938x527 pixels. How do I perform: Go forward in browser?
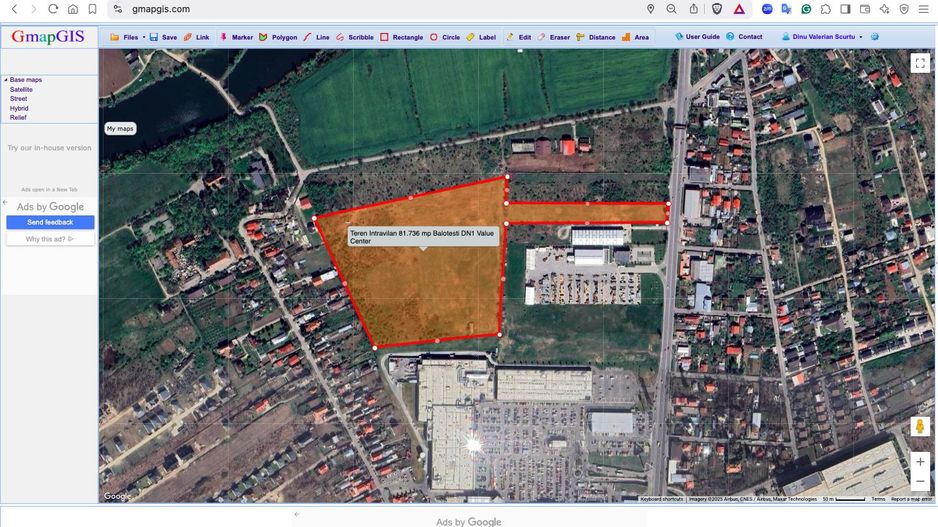point(34,9)
